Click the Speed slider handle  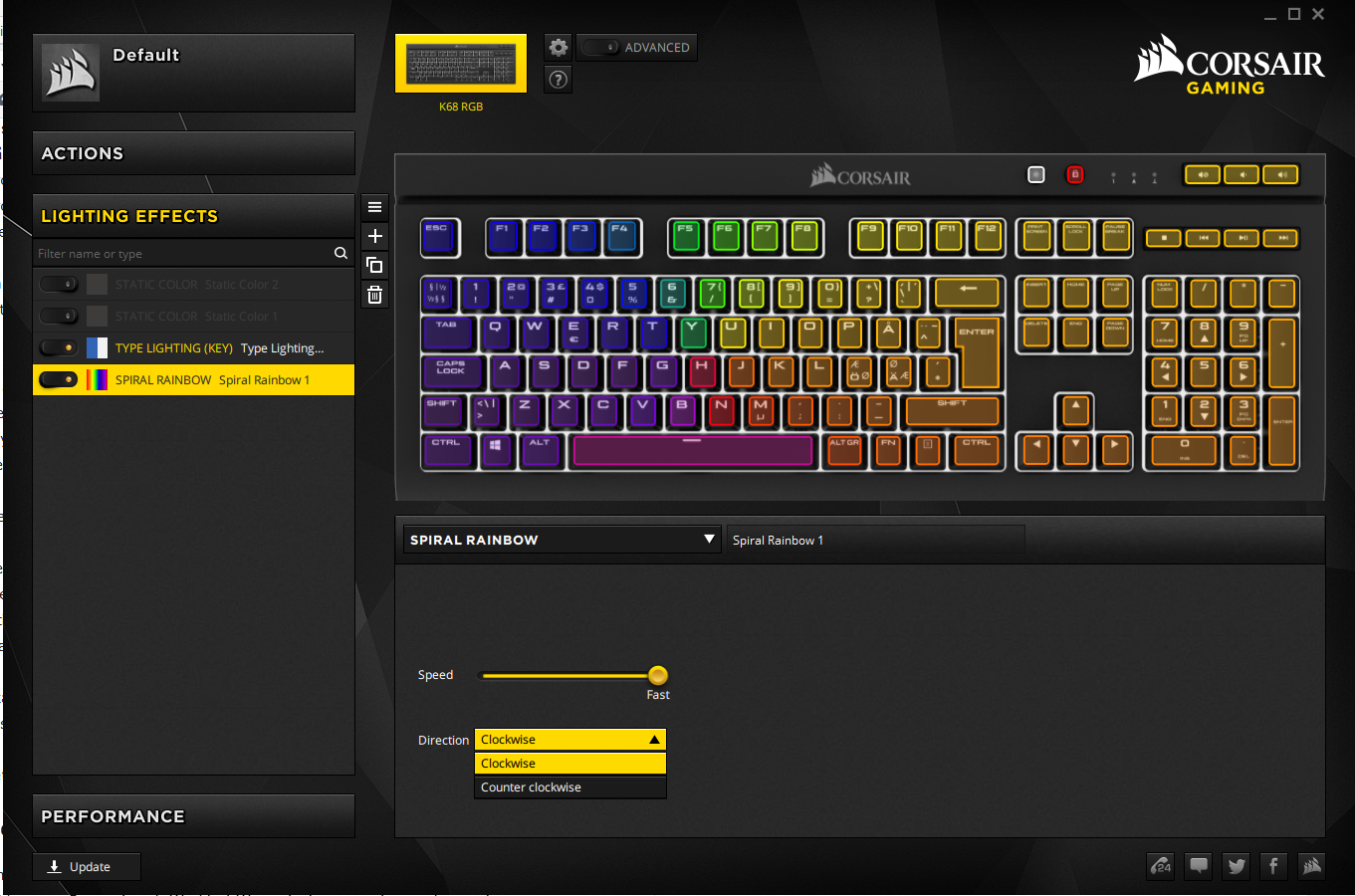(658, 675)
